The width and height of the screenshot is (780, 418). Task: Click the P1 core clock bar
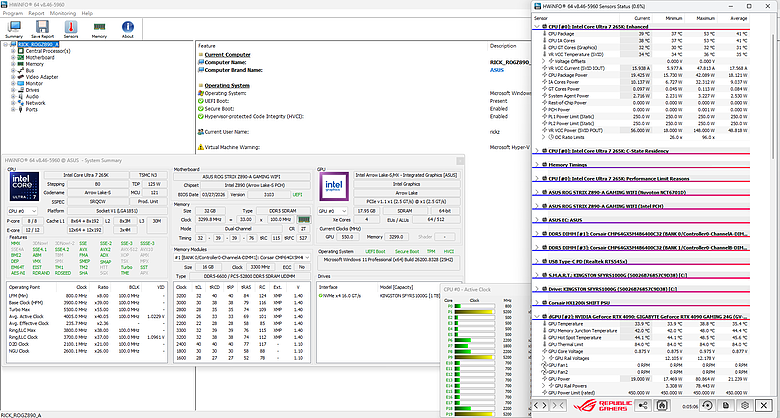476,312
